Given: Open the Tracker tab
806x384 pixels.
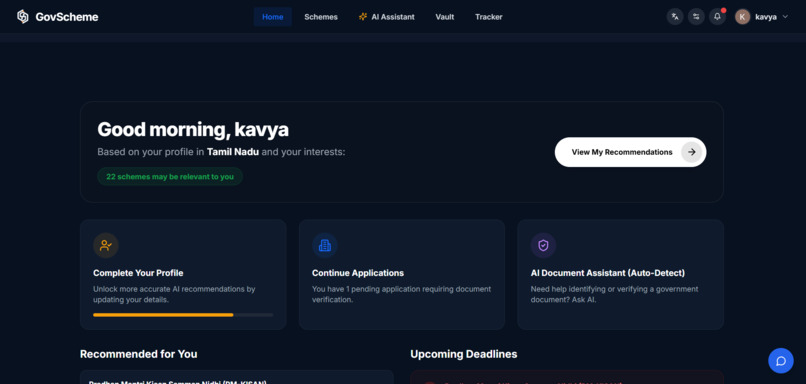Looking at the screenshot, I should [x=489, y=16].
